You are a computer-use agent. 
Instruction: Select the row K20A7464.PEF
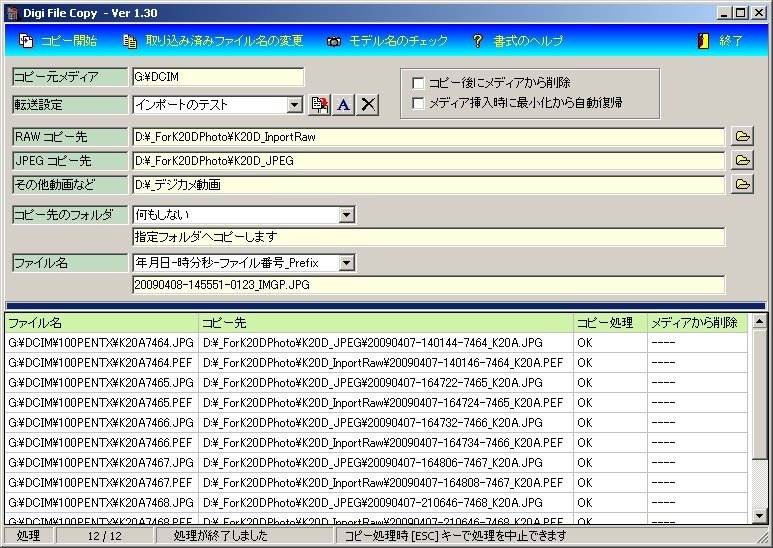click(376, 363)
